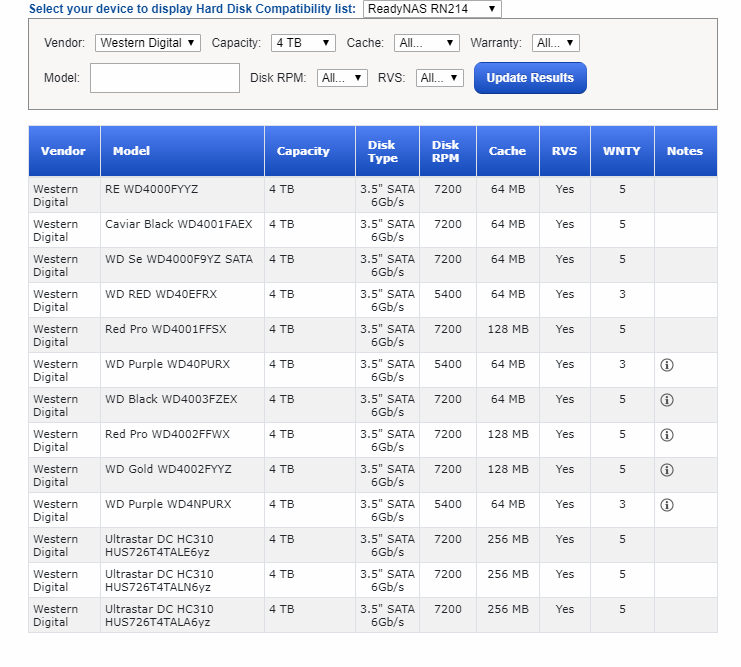Click the Update Results button
This screenshot has height=667, width=741.
(x=530, y=78)
